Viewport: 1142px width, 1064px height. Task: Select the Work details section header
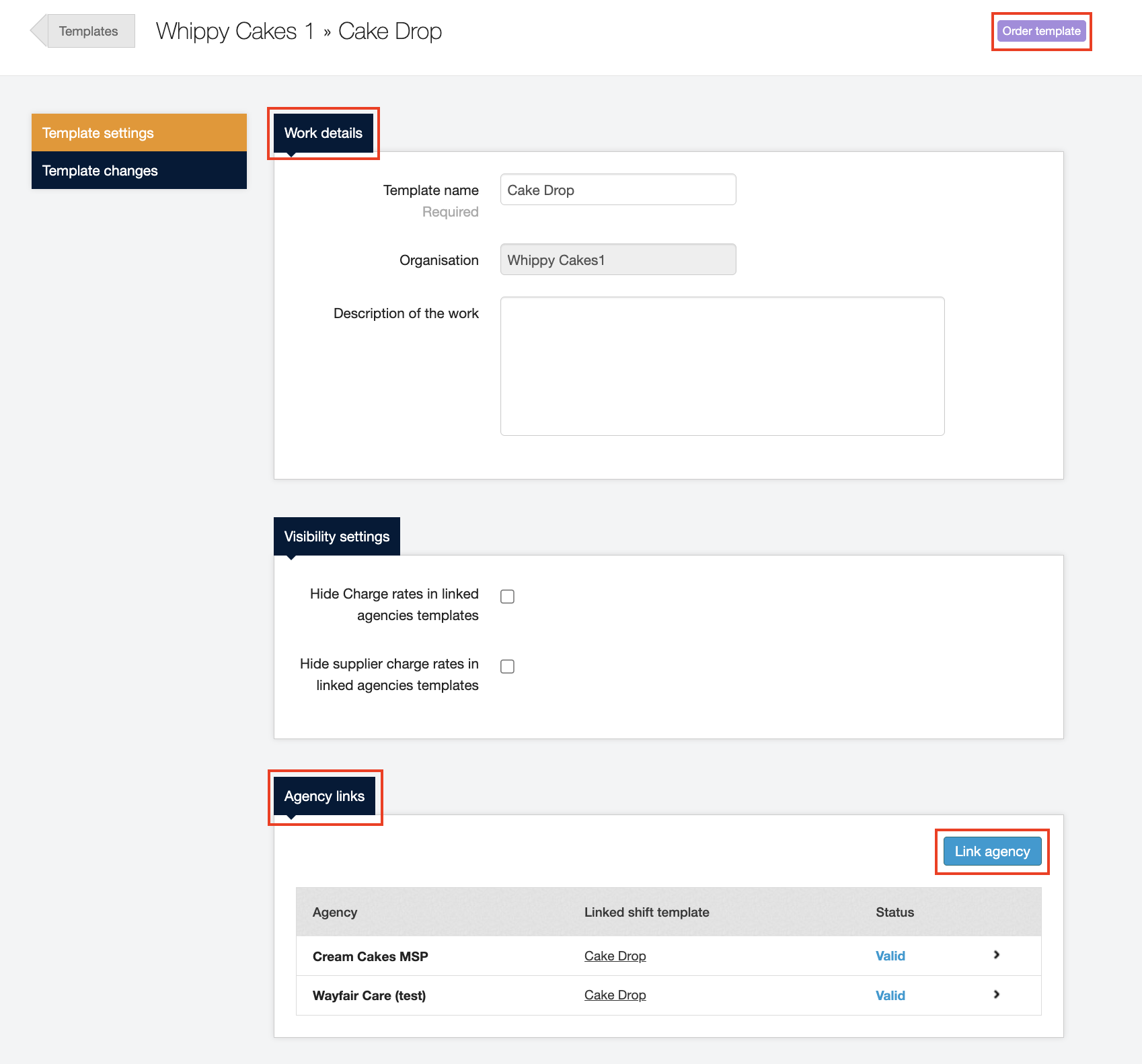tap(323, 132)
